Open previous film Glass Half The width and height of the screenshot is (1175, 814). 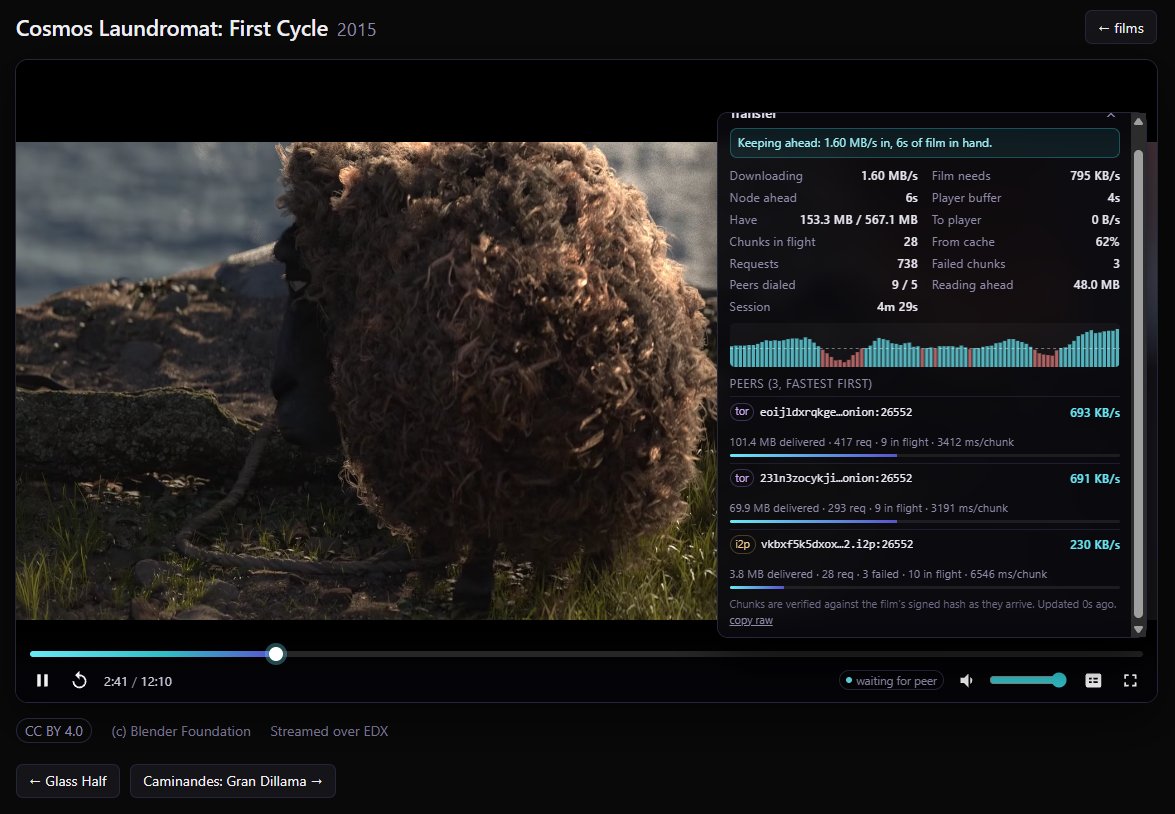[x=68, y=781]
